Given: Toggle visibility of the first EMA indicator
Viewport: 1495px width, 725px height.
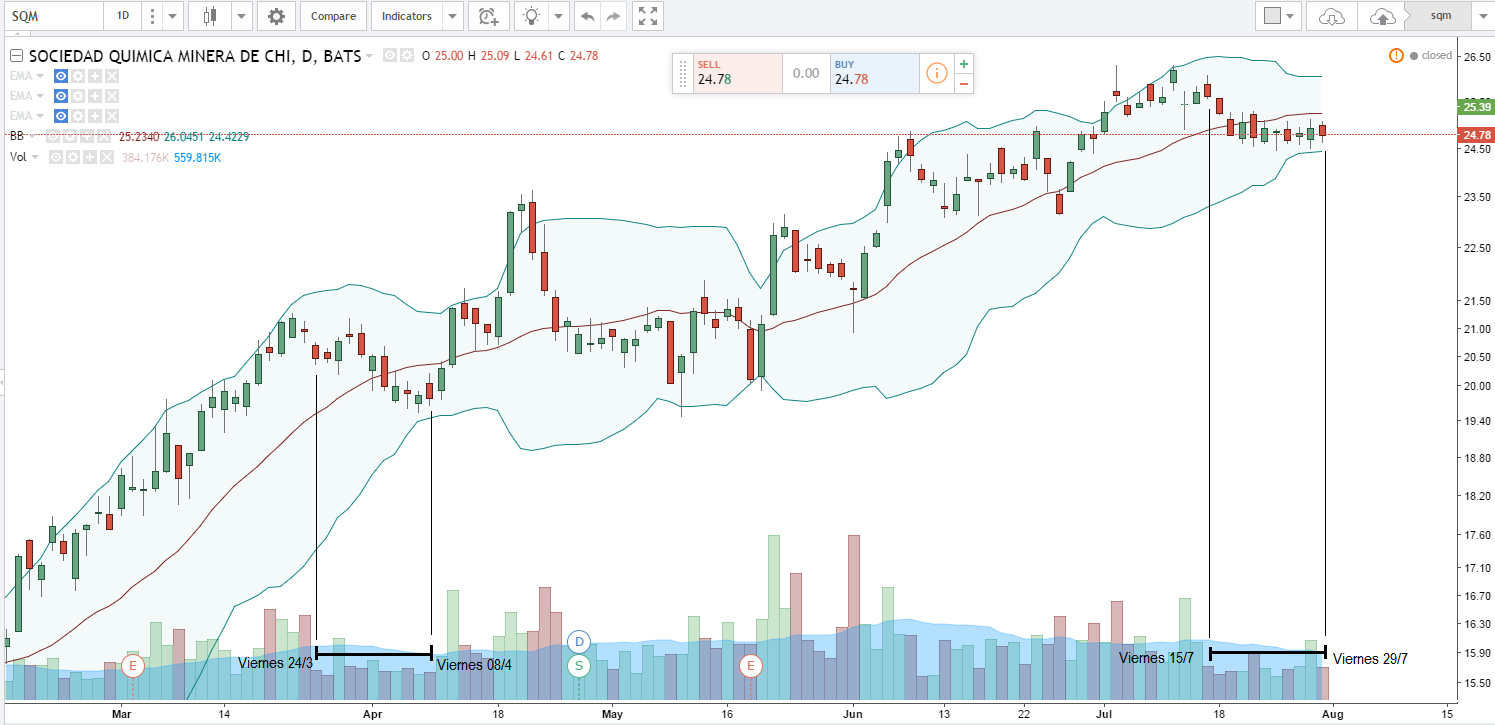Looking at the screenshot, I should click(60, 76).
